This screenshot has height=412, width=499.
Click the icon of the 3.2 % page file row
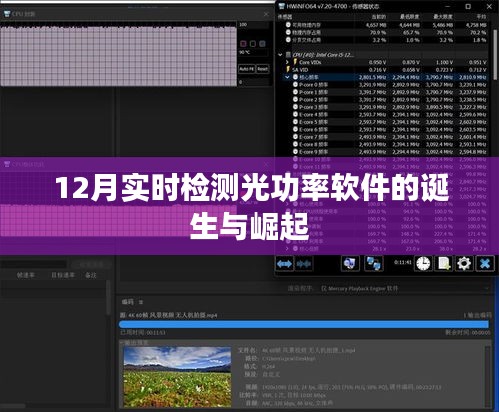(x=288, y=40)
